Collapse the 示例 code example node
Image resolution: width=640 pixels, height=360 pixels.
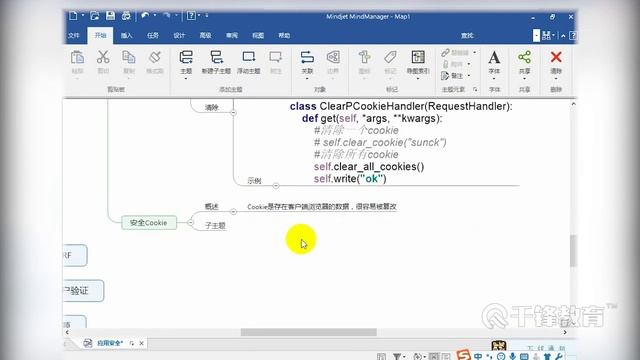276,186
